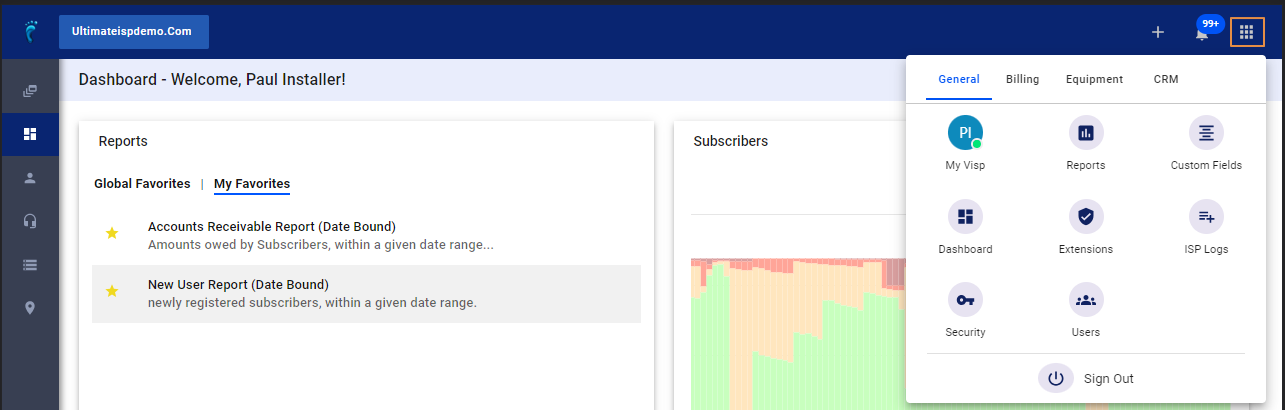This screenshot has width=1285, height=410.
Task: Open the Custom Fields icon
Action: click(x=1206, y=132)
